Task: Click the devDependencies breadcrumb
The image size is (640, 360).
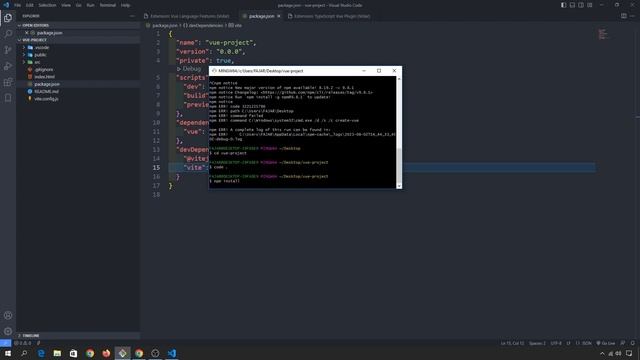Action: click(202, 25)
